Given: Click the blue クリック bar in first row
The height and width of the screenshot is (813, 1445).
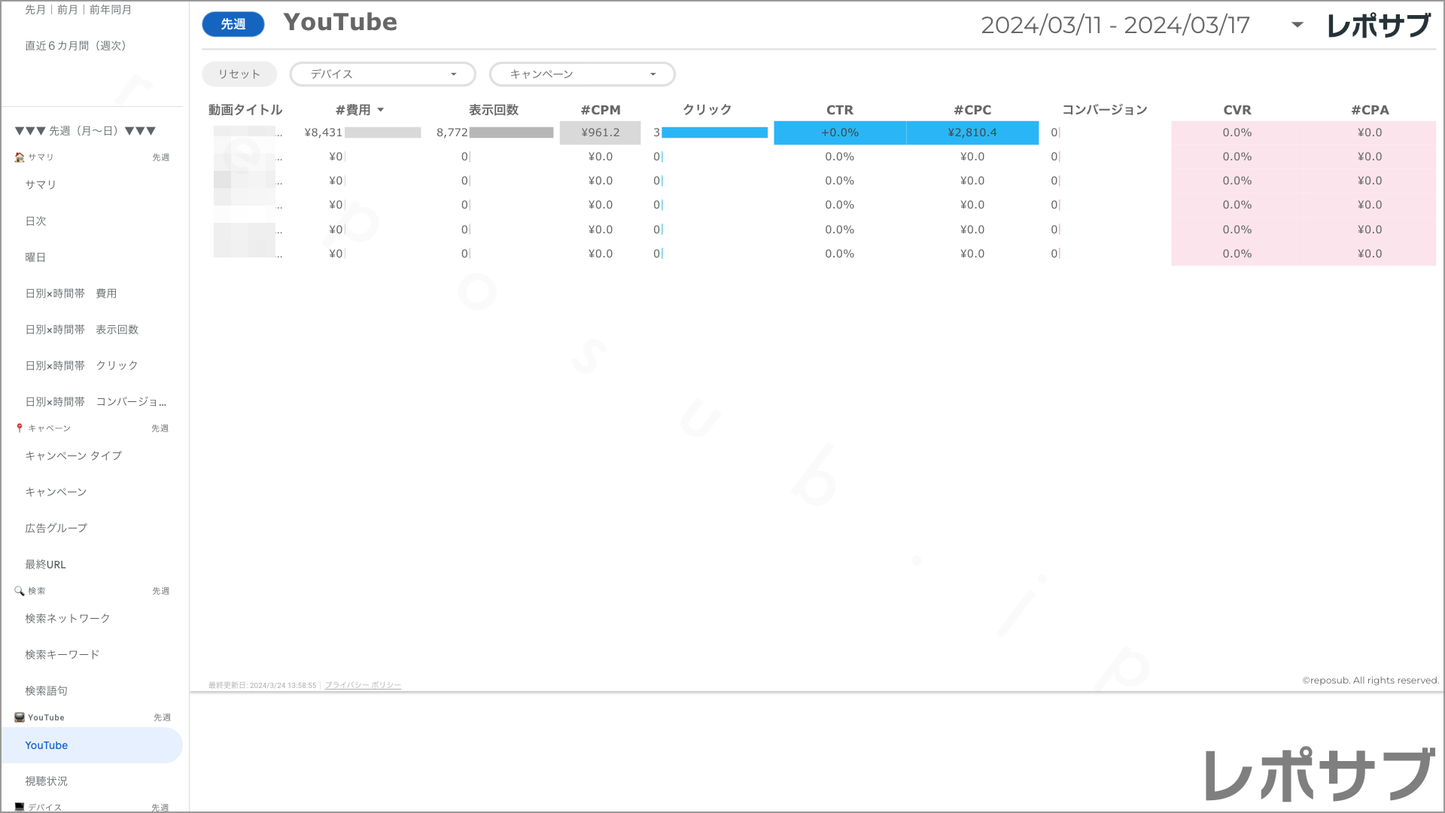Looking at the screenshot, I should (714, 132).
